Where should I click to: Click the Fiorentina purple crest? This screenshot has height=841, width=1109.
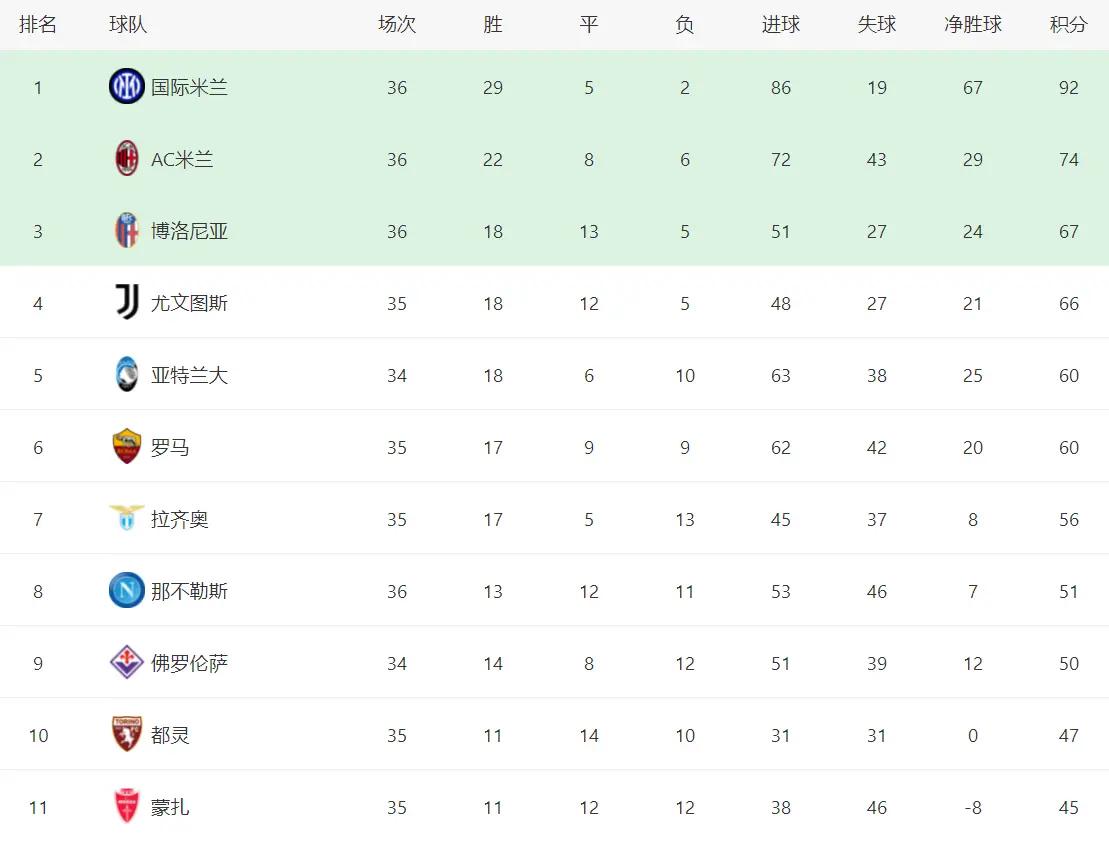pos(127,662)
